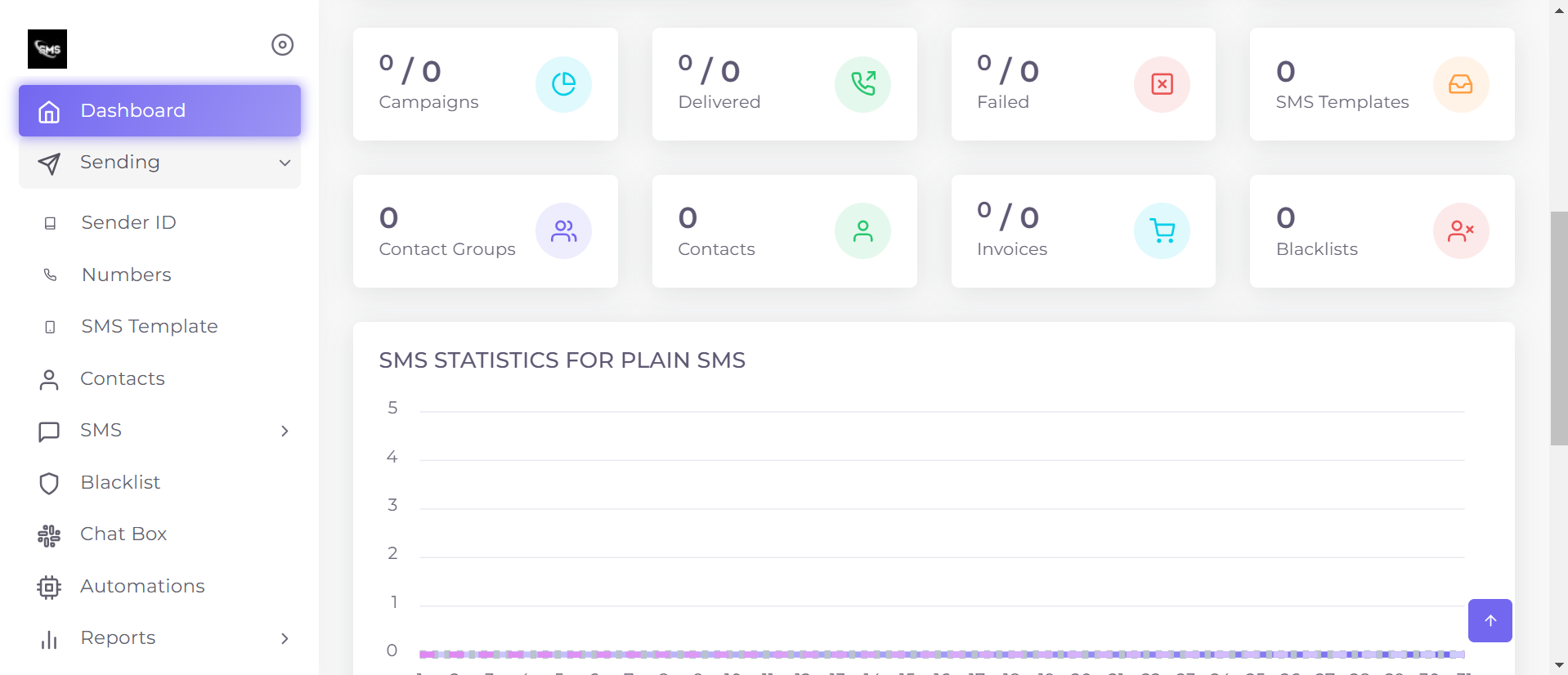The width and height of the screenshot is (1568, 675).
Task: Click the scroll-to-top arrow button
Action: pyautogui.click(x=1490, y=620)
